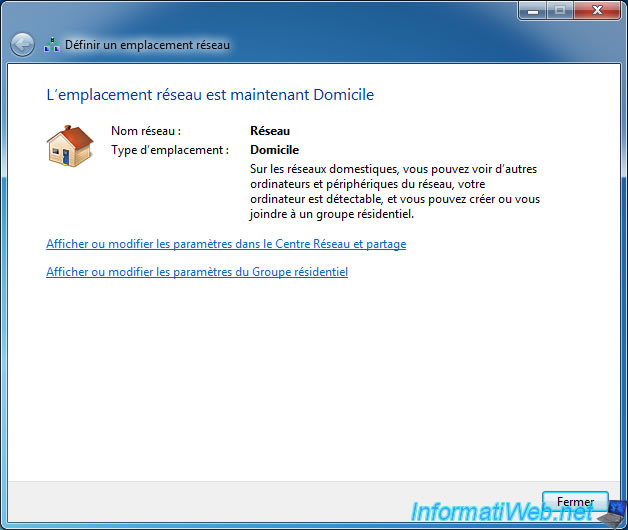Image resolution: width=628 pixels, height=530 pixels.
Task: Click the home network description paragraph
Action: point(395,191)
